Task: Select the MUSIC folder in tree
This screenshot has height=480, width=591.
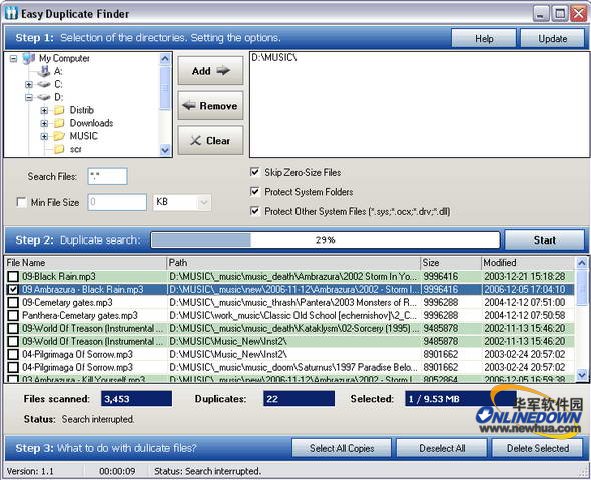Action: coord(84,136)
